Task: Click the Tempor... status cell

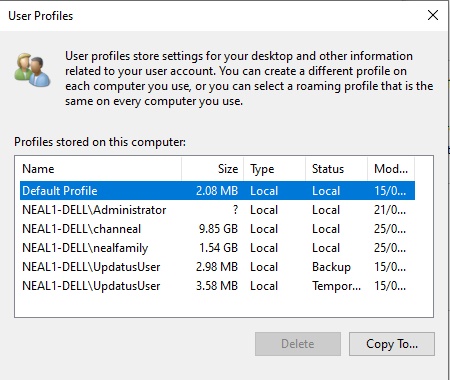Action: point(336,286)
